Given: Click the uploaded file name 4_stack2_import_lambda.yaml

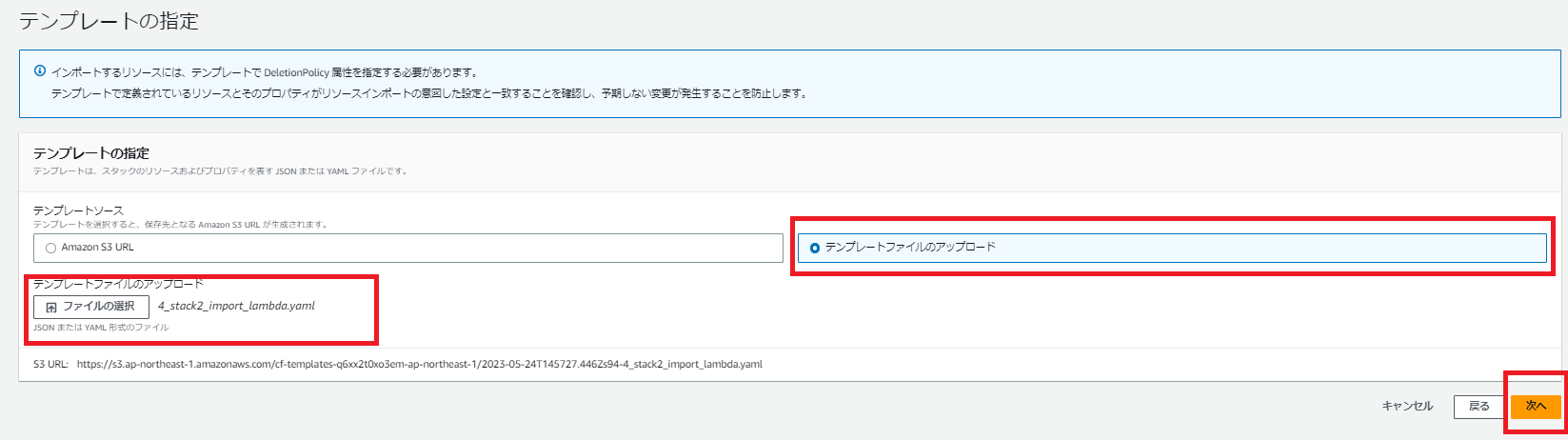Looking at the screenshot, I should pos(236,307).
